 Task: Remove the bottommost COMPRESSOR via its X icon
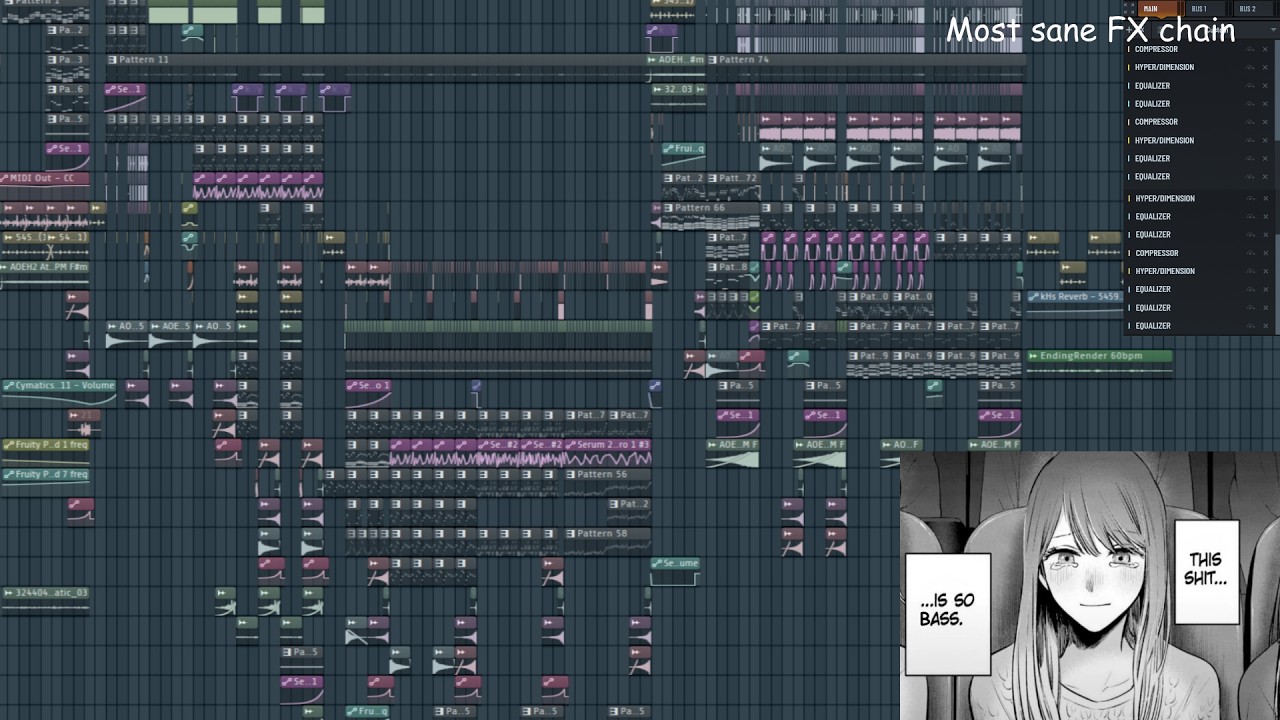[x=1266, y=253]
